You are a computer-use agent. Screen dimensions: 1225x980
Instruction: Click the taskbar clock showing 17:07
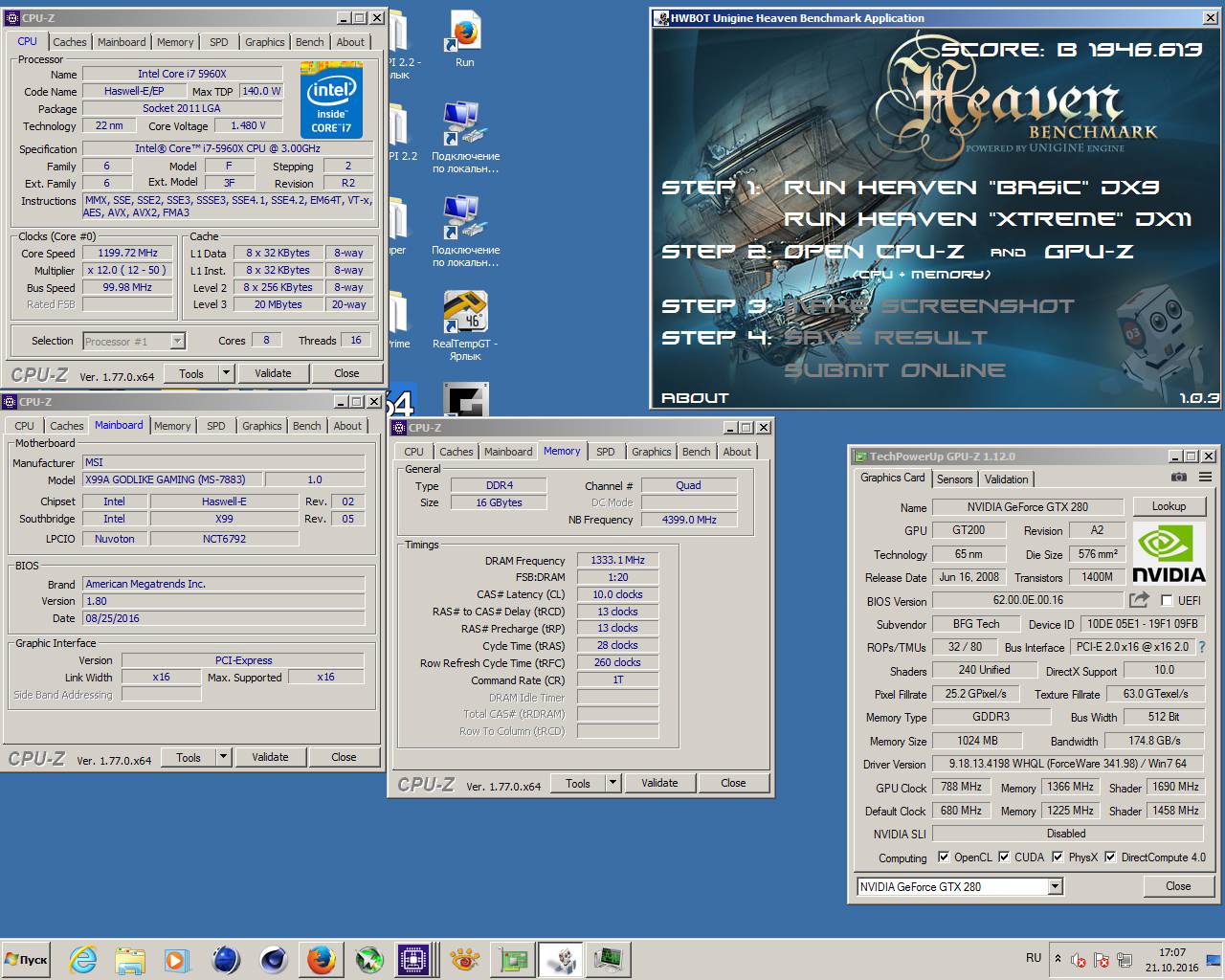(x=1171, y=960)
